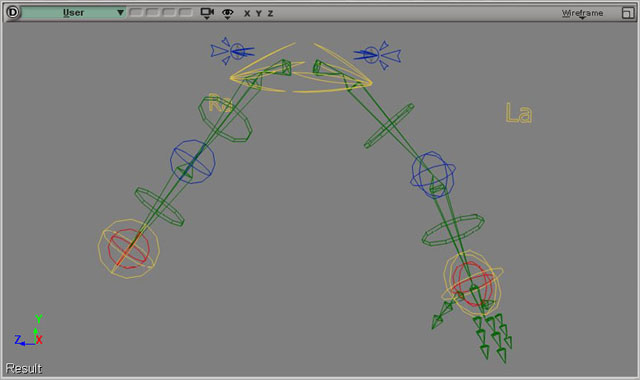This screenshot has height=380, width=640.
Task: Select the yellow Ra text label
Action: coord(220,103)
